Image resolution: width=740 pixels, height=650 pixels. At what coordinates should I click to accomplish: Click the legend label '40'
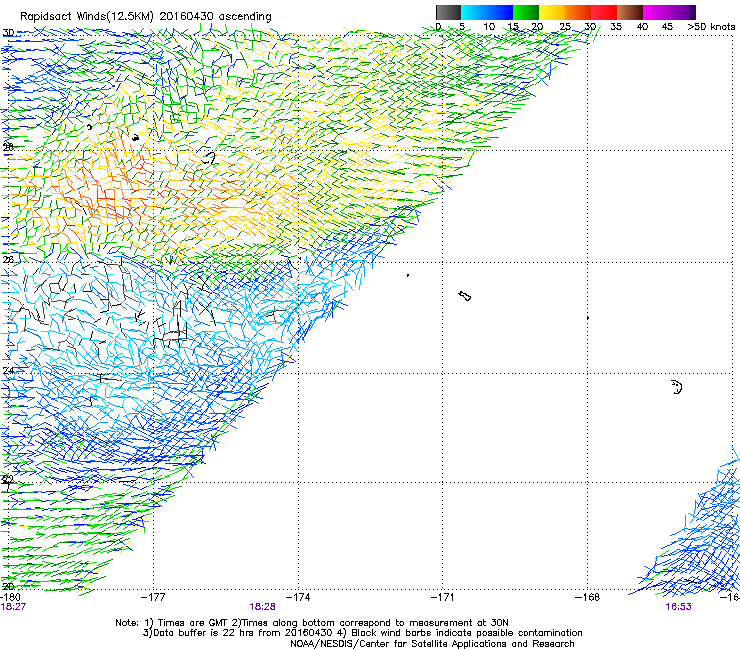(x=642, y=26)
